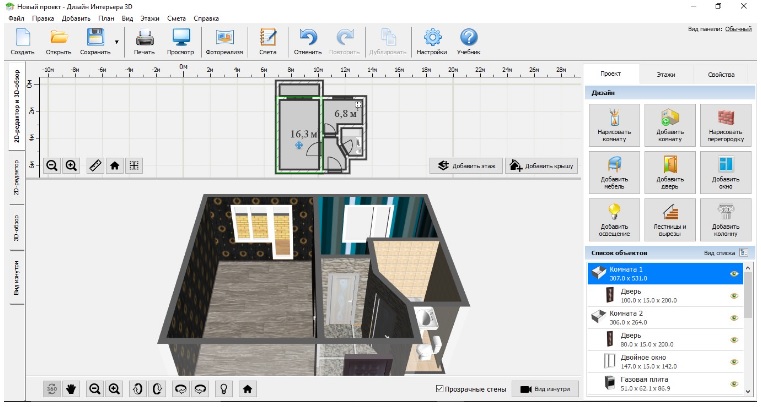Select the Stairs and cutouts (Лестницы и вырезы) tool
Screen dimensions: 761x407
pos(670,216)
